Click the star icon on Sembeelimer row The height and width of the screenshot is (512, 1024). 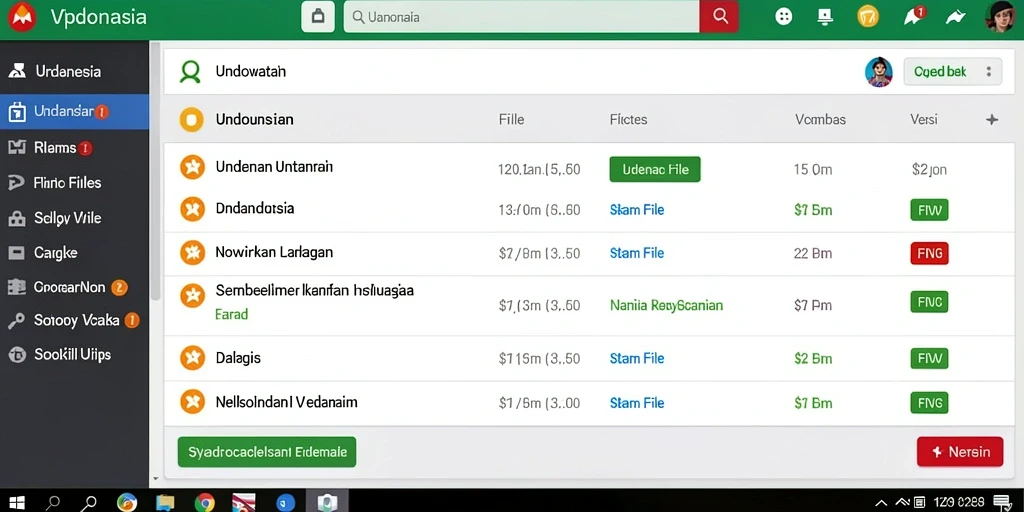[x=192, y=296]
